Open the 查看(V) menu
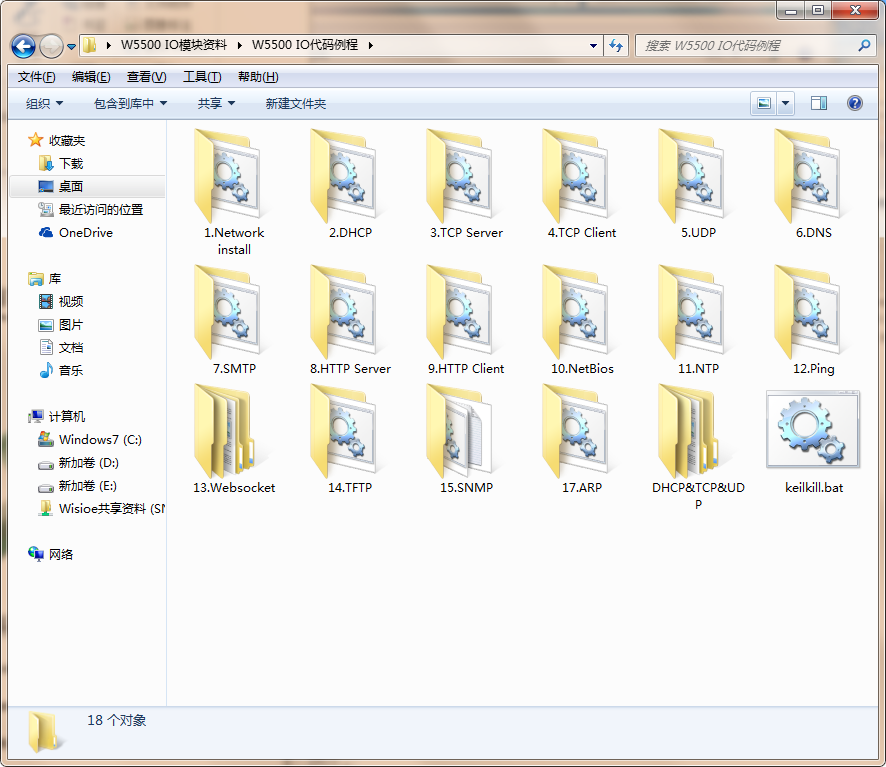 [146, 77]
